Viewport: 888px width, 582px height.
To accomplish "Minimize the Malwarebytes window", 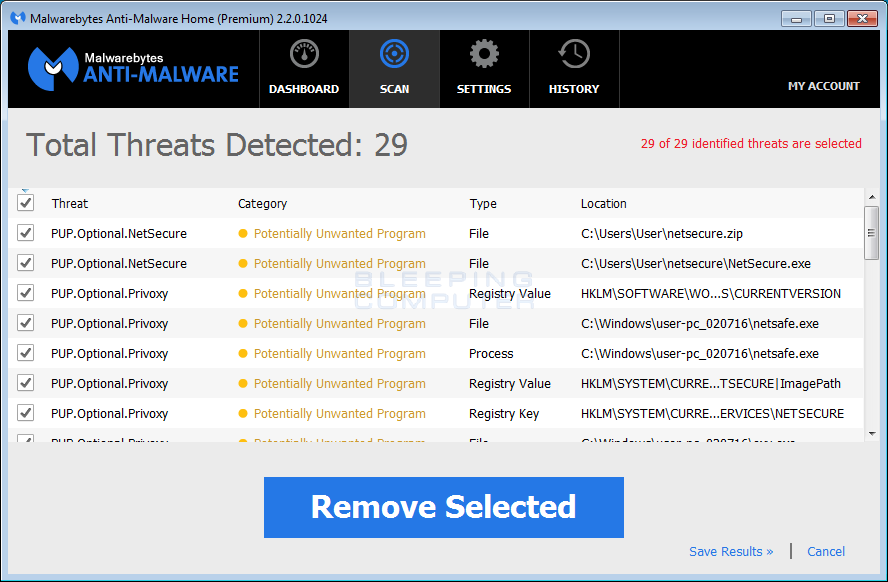I will (796, 19).
